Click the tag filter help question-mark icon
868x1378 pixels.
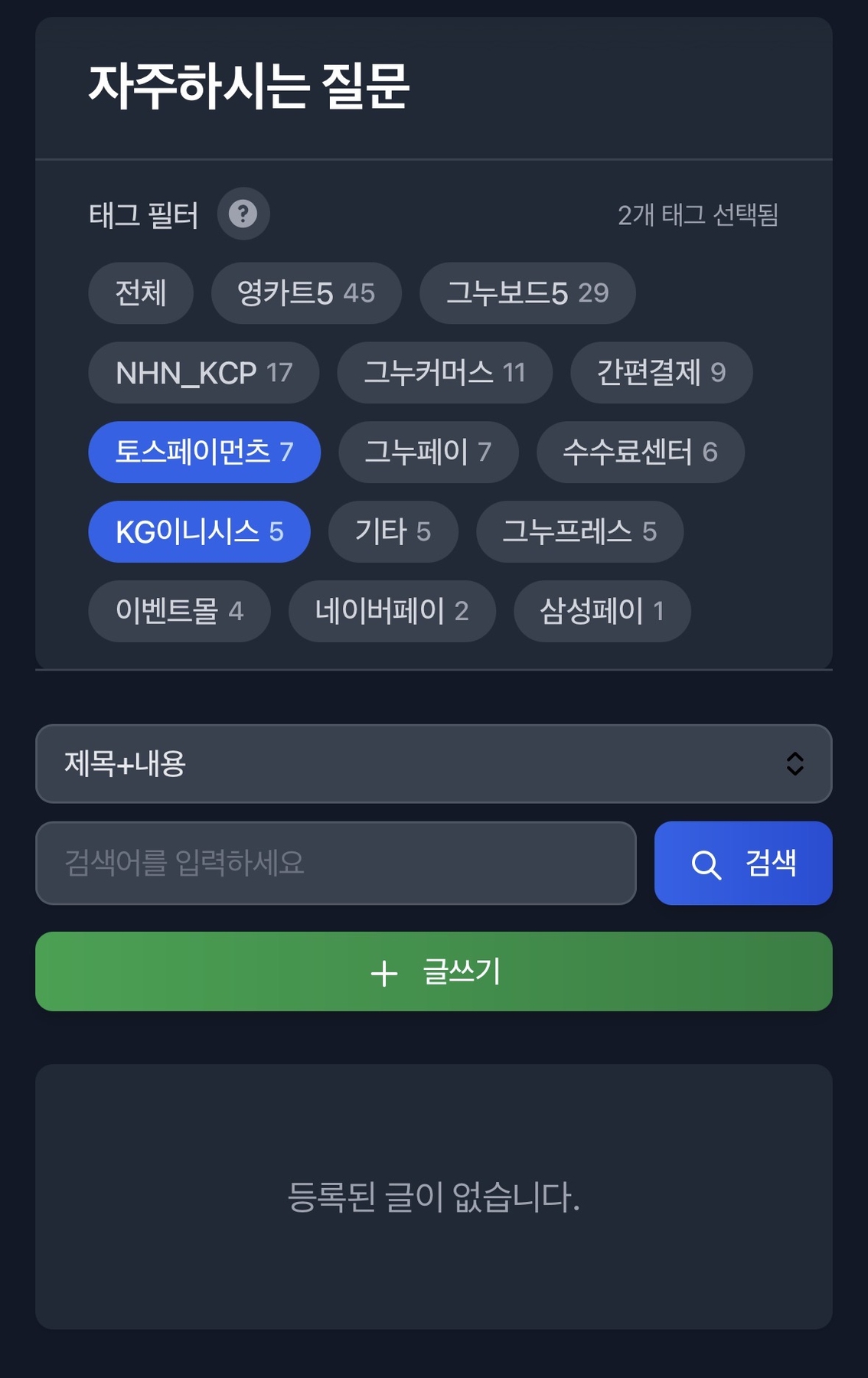tap(243, 214)
